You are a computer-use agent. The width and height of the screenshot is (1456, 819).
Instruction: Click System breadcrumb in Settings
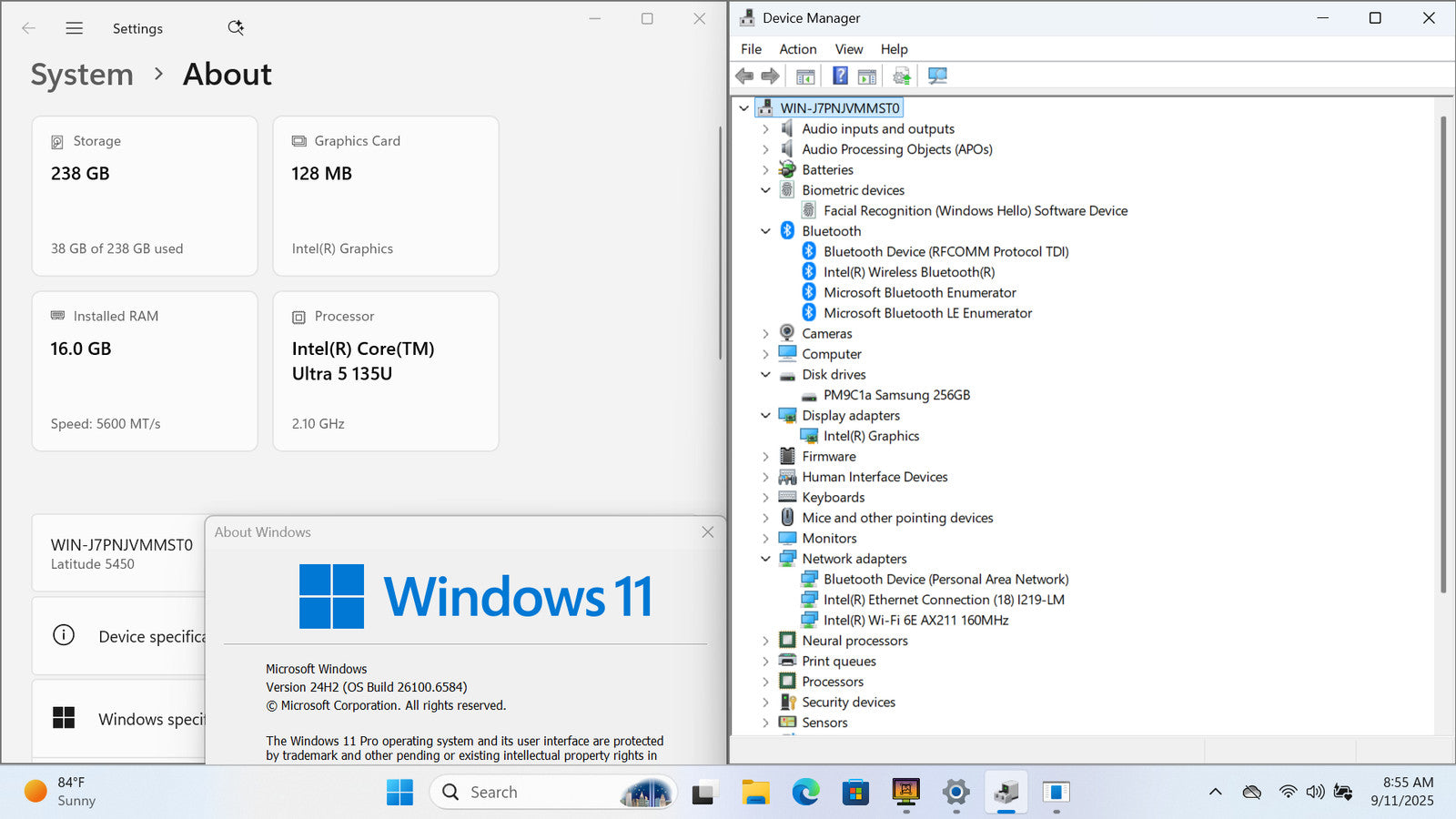coord(82,75)
